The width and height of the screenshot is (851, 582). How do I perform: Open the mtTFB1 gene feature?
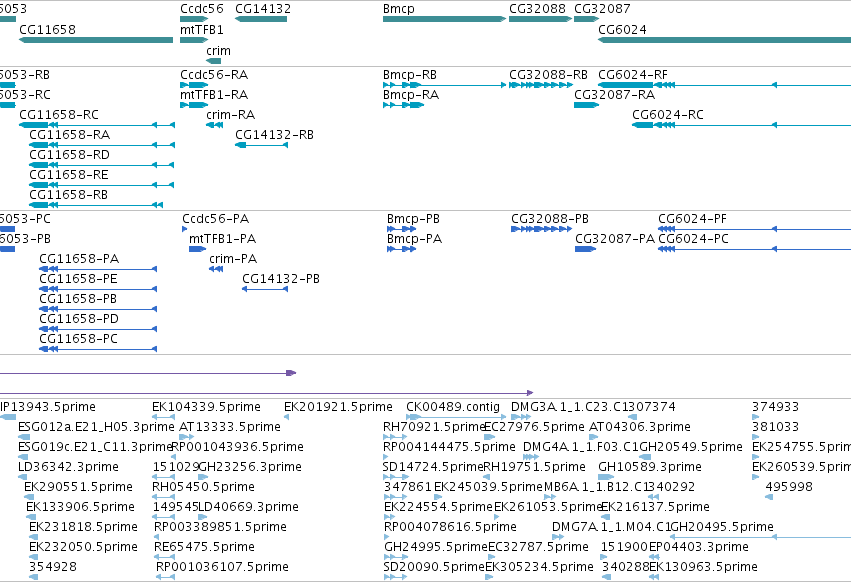194,40
